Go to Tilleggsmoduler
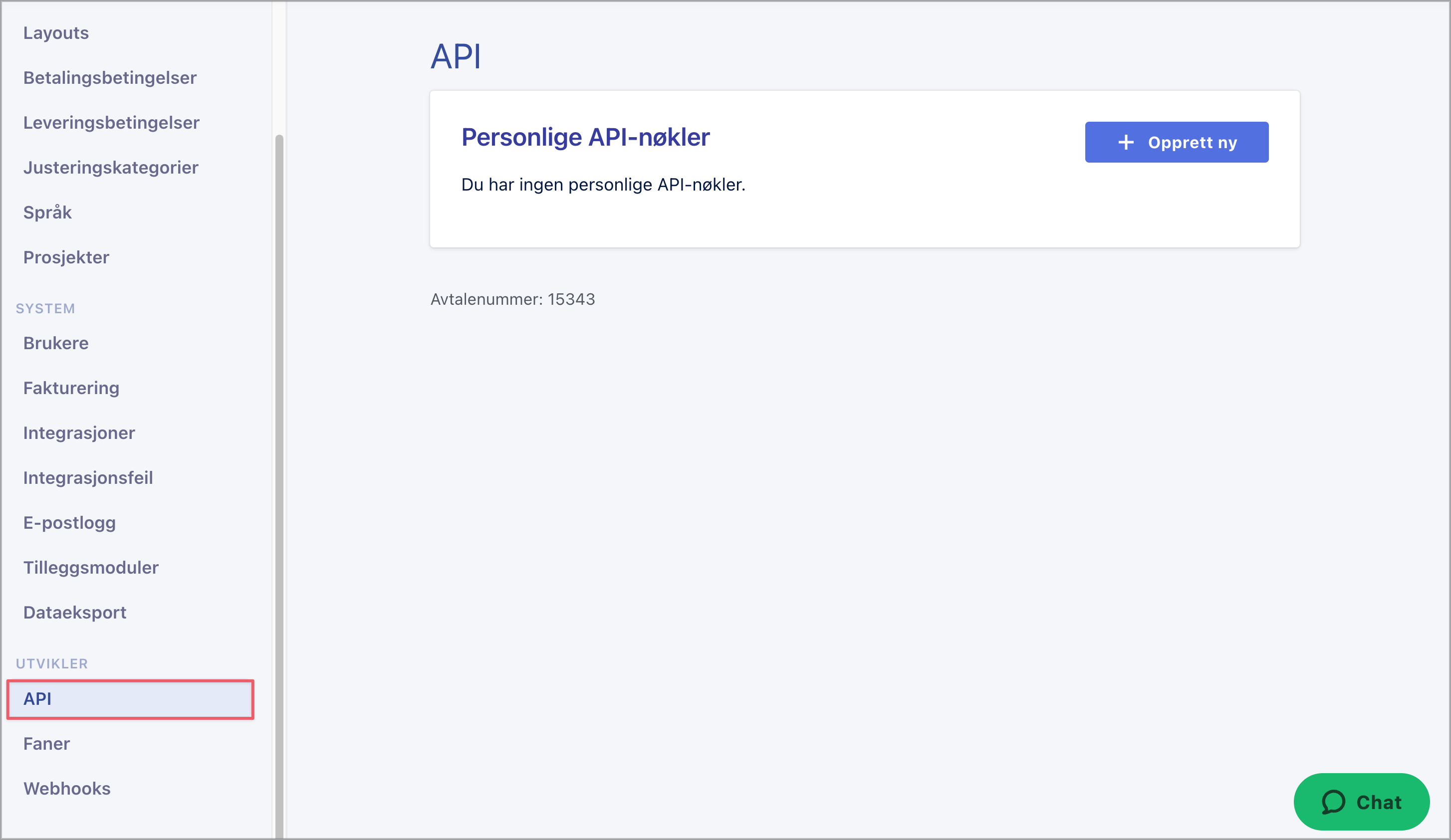Screen dimensions: 1451x840 click(90, 568)
